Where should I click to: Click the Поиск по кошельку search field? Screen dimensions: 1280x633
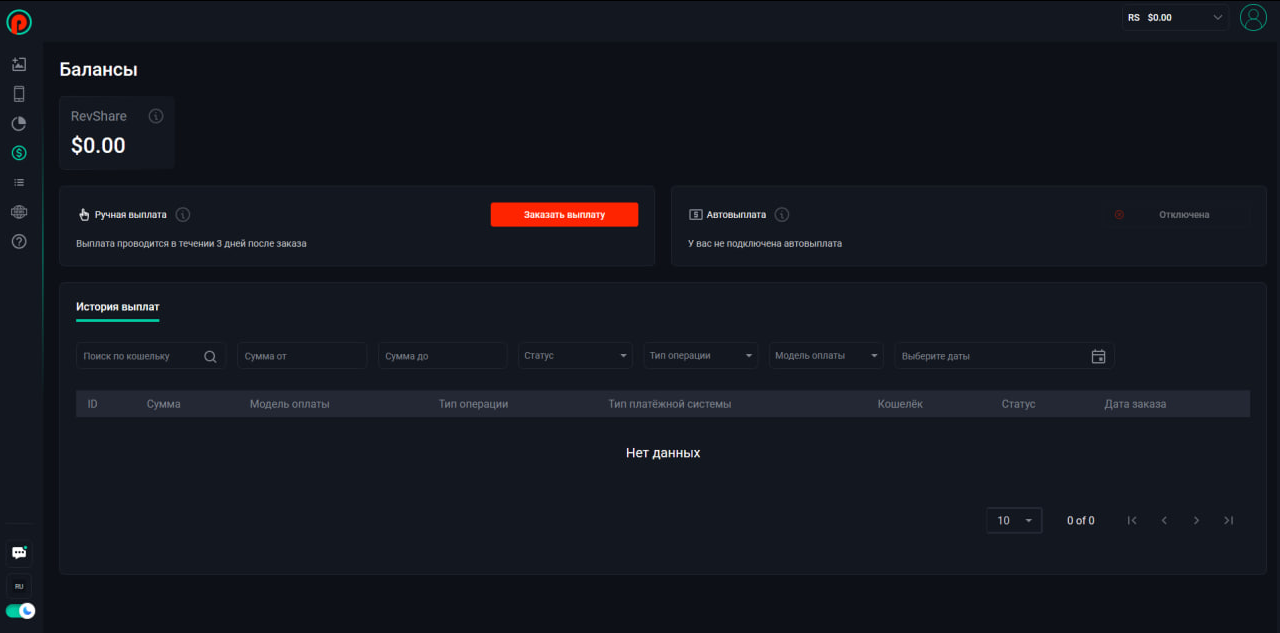pyautogui.click(x=142, y=356)
